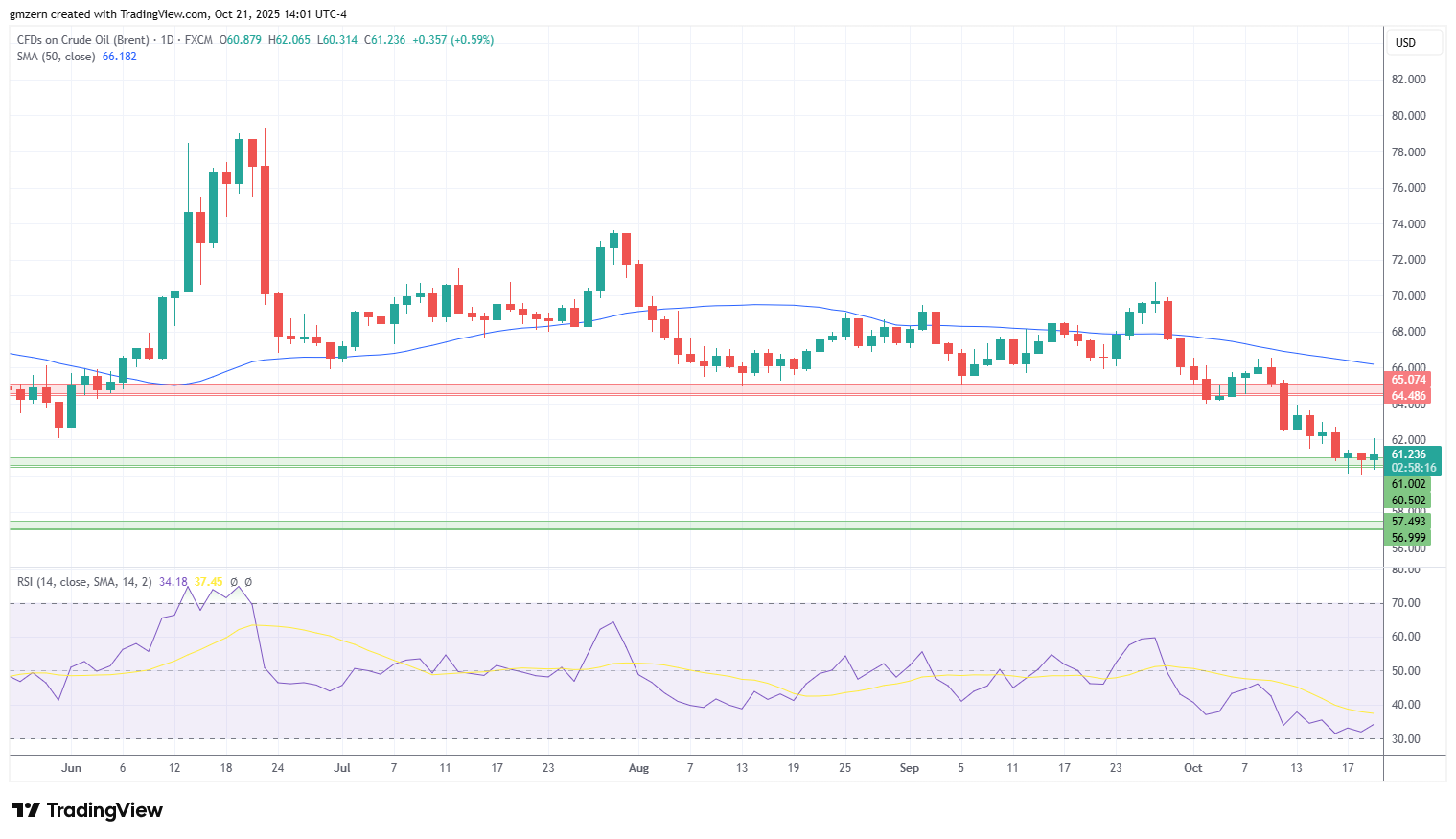Click the 70.00 RSI axis label
Viewport: 1456px width, 839px height.
[x=1406, y=603]
